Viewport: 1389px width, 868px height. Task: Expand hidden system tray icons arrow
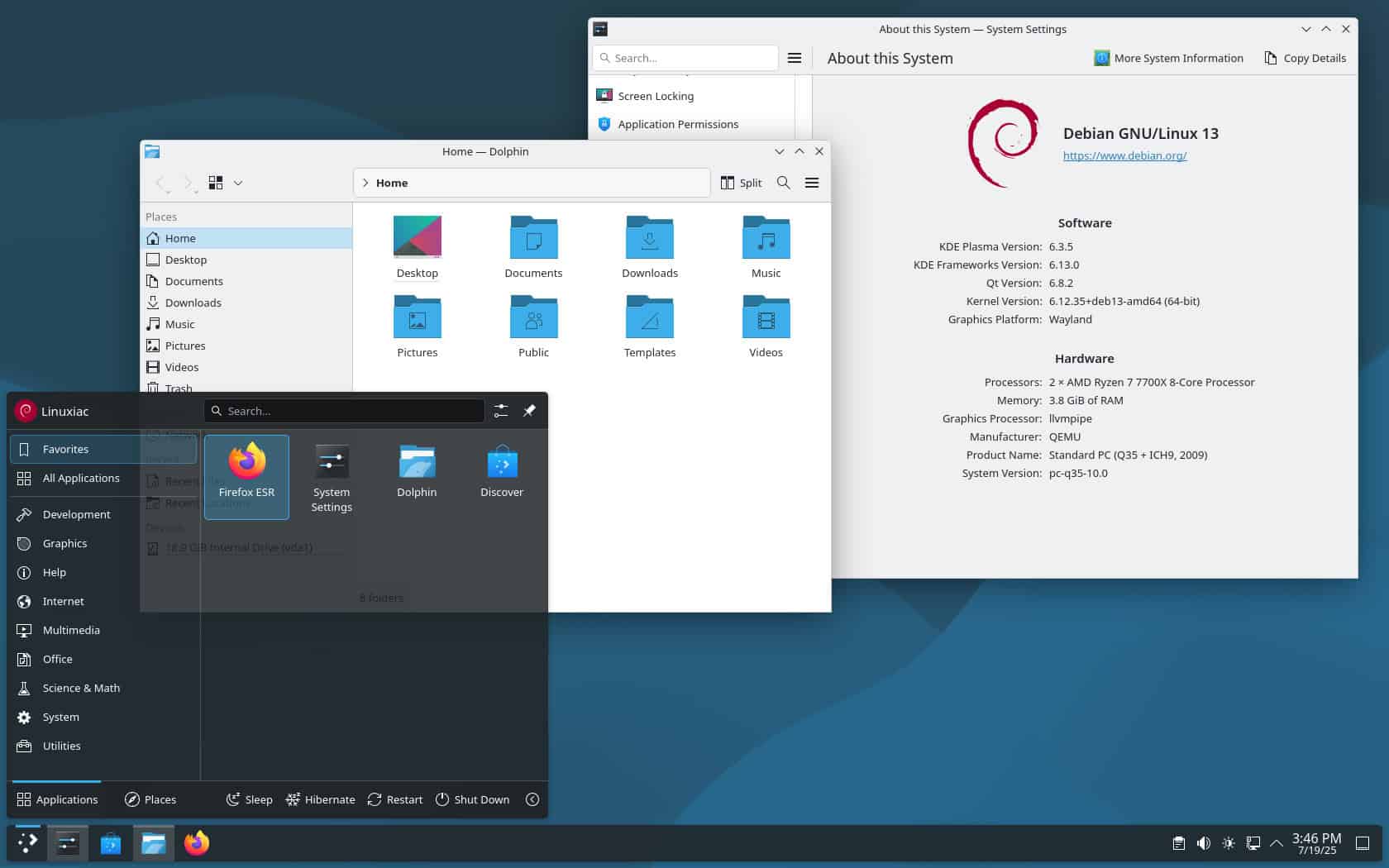(1277, 844)
